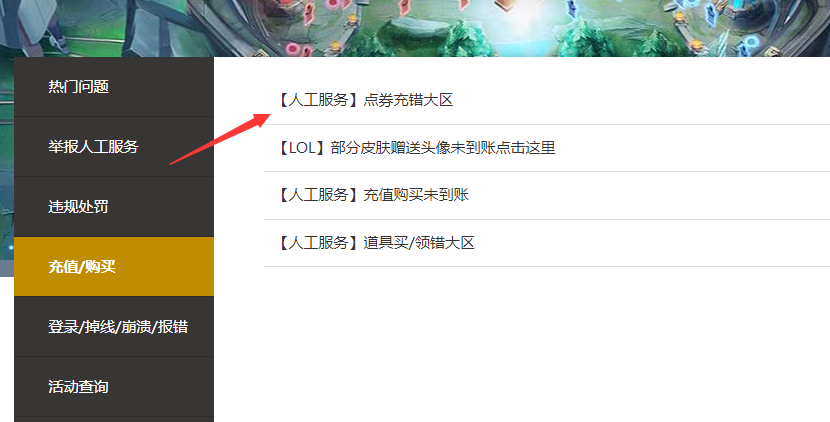
Task: Select the highlighted 充值/购买 category
Action: (x=114, y=266)
